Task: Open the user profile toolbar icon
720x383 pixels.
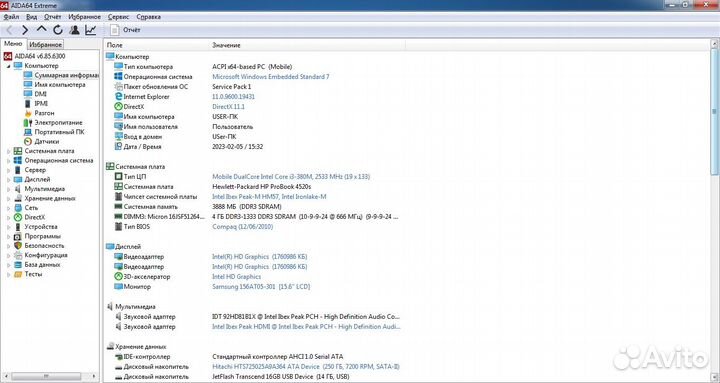Action: click(x=74, y=30)
